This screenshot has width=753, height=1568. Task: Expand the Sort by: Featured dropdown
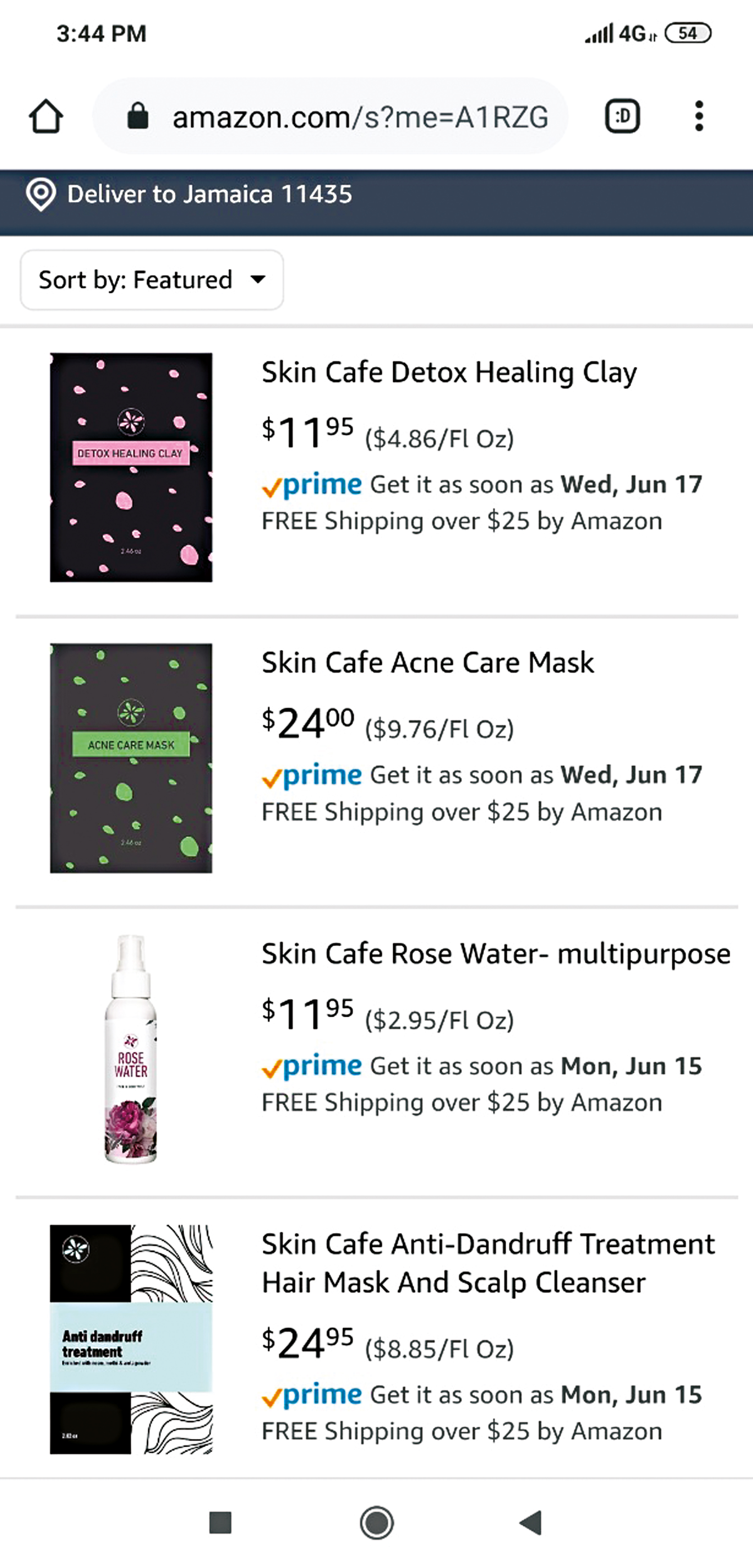[x=152, y=280]
